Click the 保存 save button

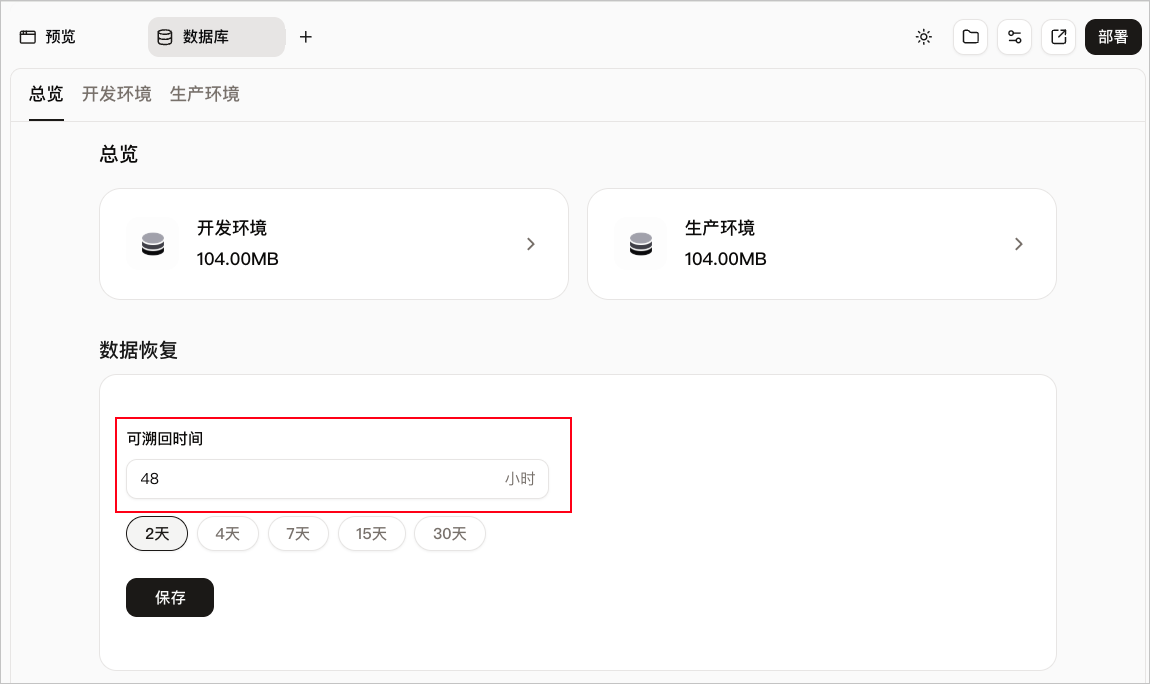(170, 597)
